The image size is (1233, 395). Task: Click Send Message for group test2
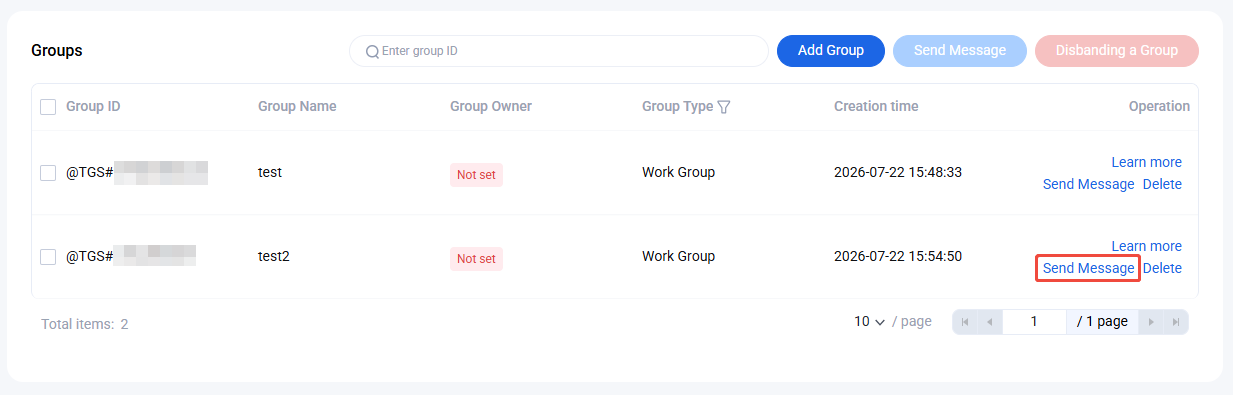coord(1088,268)
